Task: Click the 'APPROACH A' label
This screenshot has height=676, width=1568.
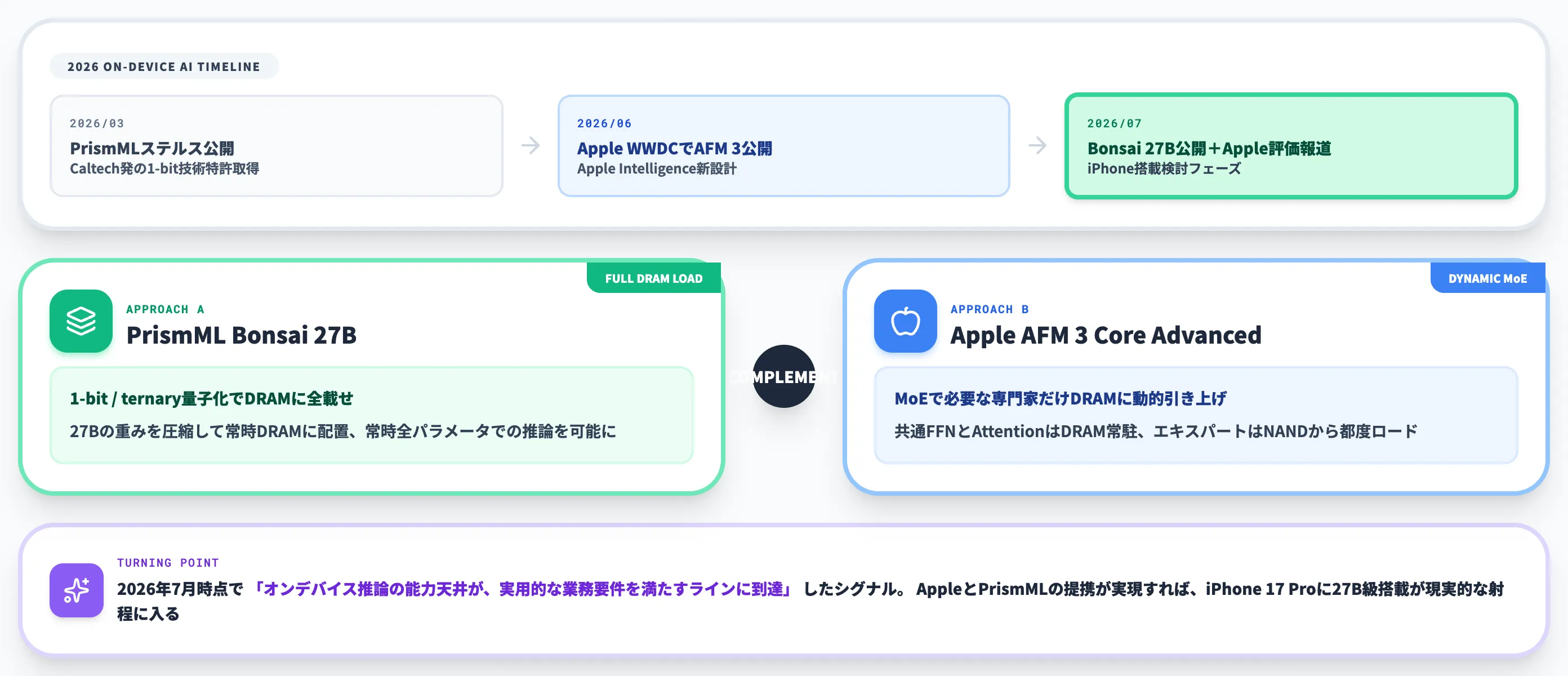Action: [x=166, y=309]
